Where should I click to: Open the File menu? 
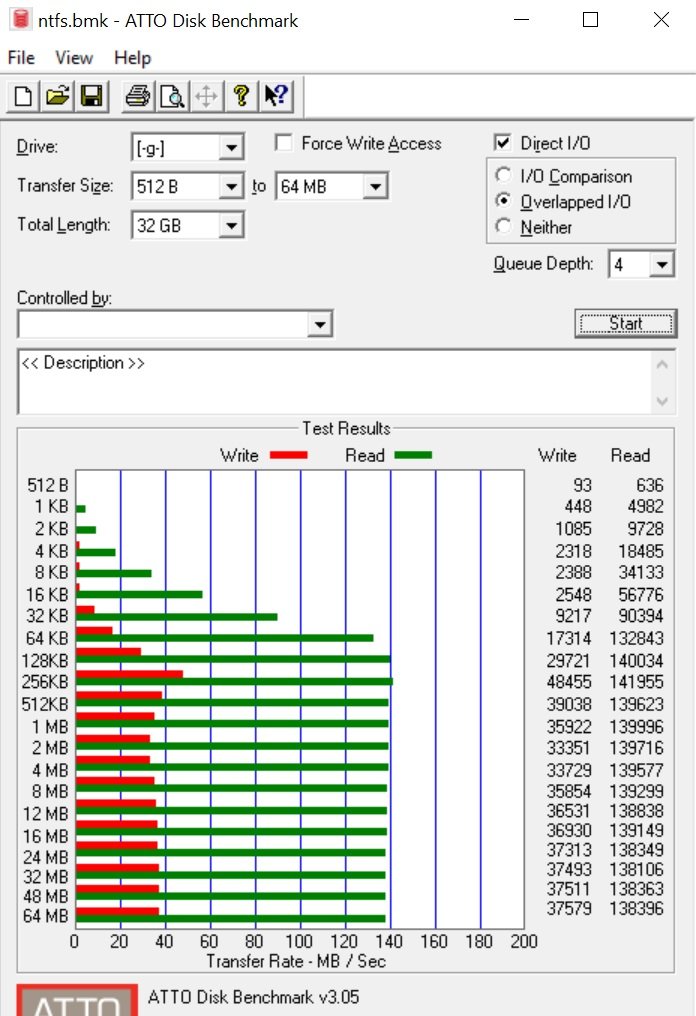[21, 58]
